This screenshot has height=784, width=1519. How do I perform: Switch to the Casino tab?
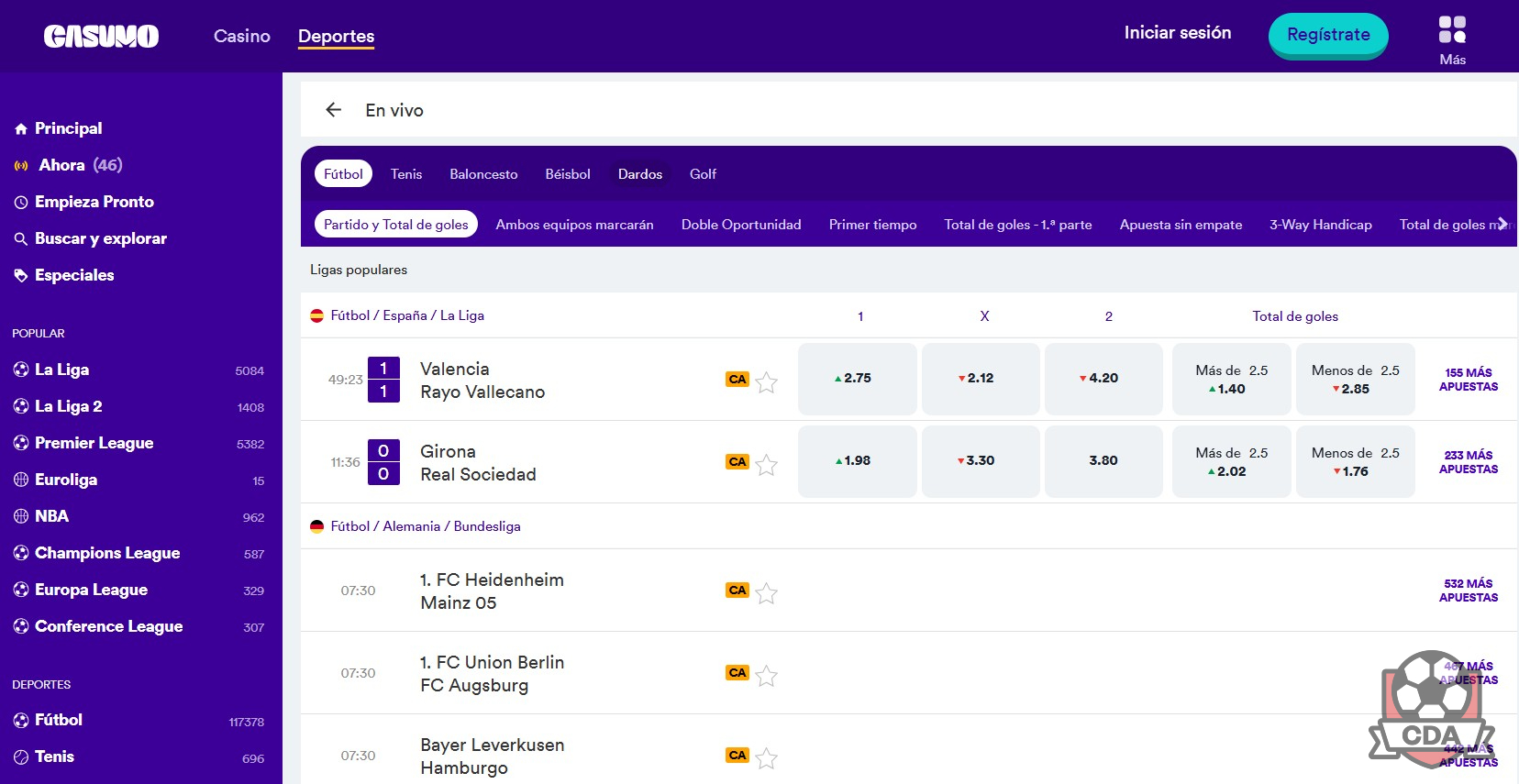coord(242,36)
